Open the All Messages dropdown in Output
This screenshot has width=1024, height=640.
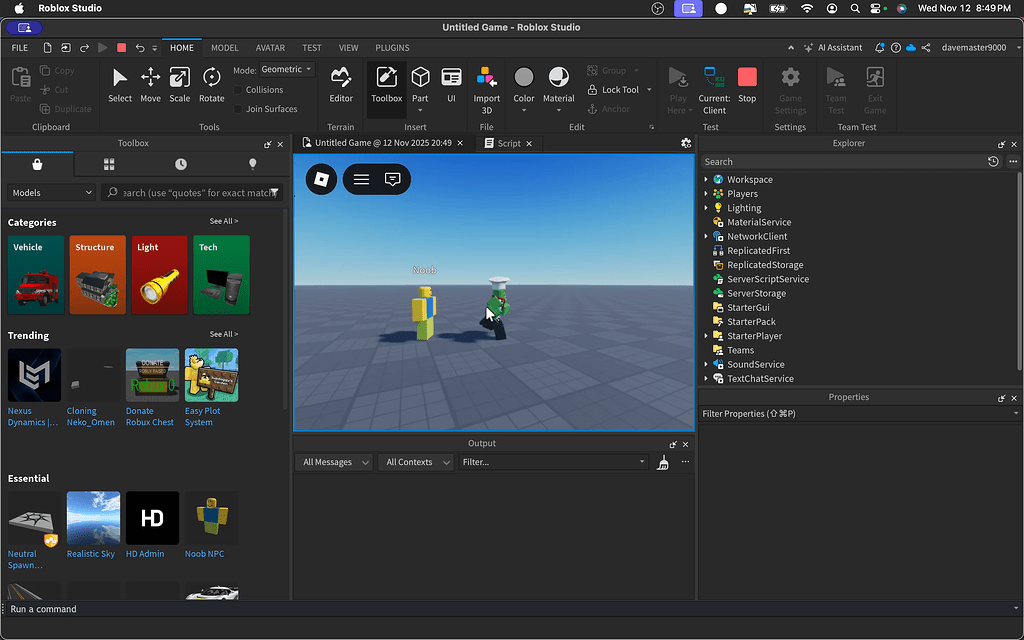point(333,462)
